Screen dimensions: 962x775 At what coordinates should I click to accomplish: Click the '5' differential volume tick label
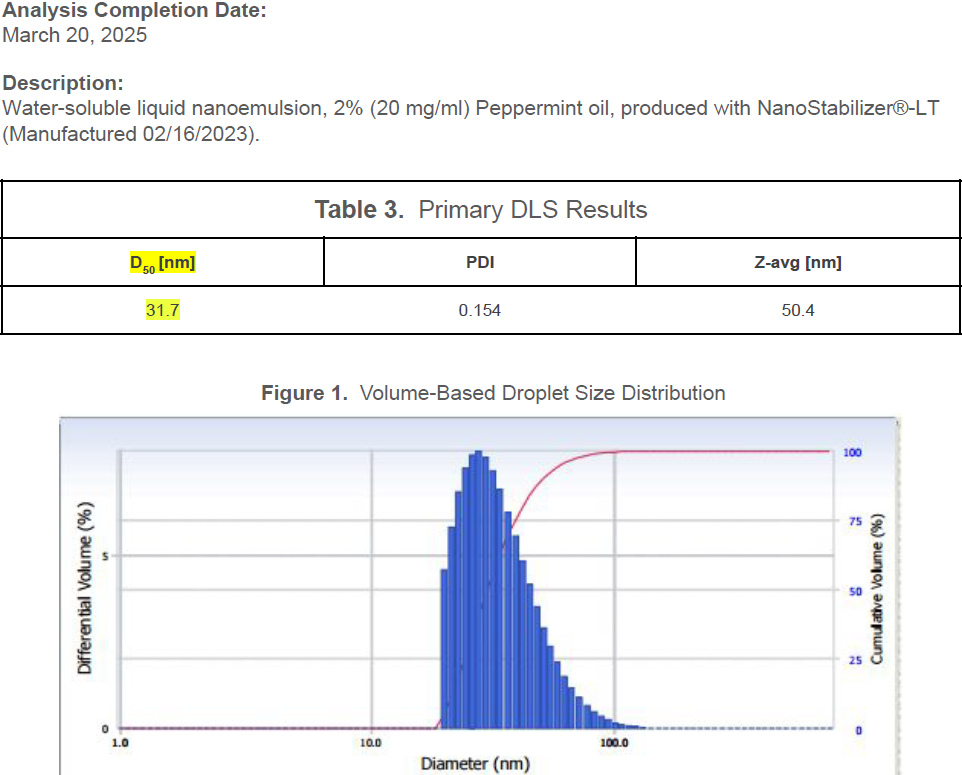point(105,557)
